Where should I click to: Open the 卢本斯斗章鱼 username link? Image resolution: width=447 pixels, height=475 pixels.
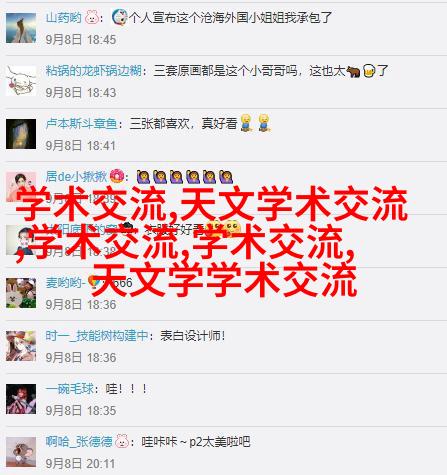(82, 124)
